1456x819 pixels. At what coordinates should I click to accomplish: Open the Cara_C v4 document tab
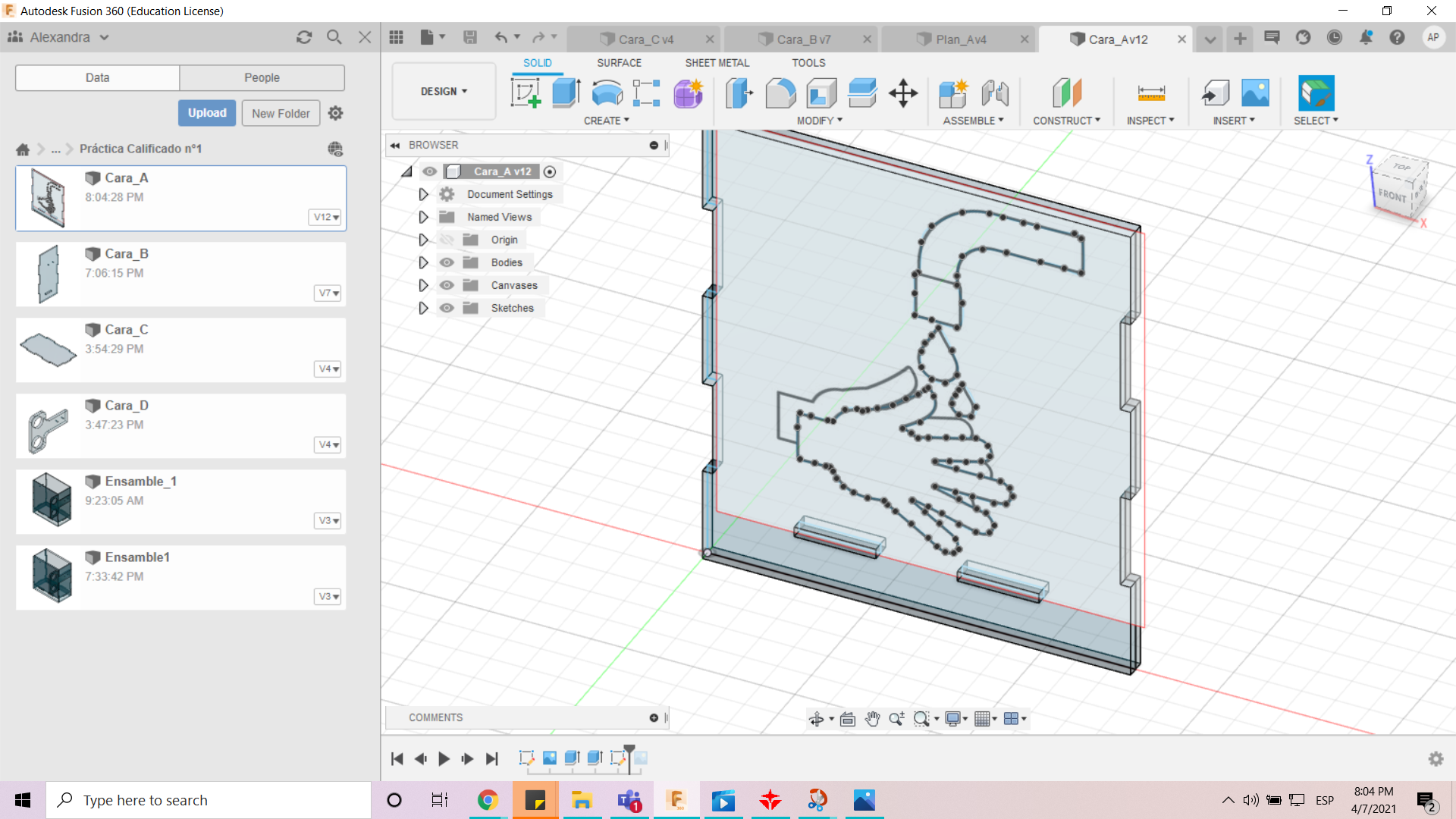[x=647, y=39]
